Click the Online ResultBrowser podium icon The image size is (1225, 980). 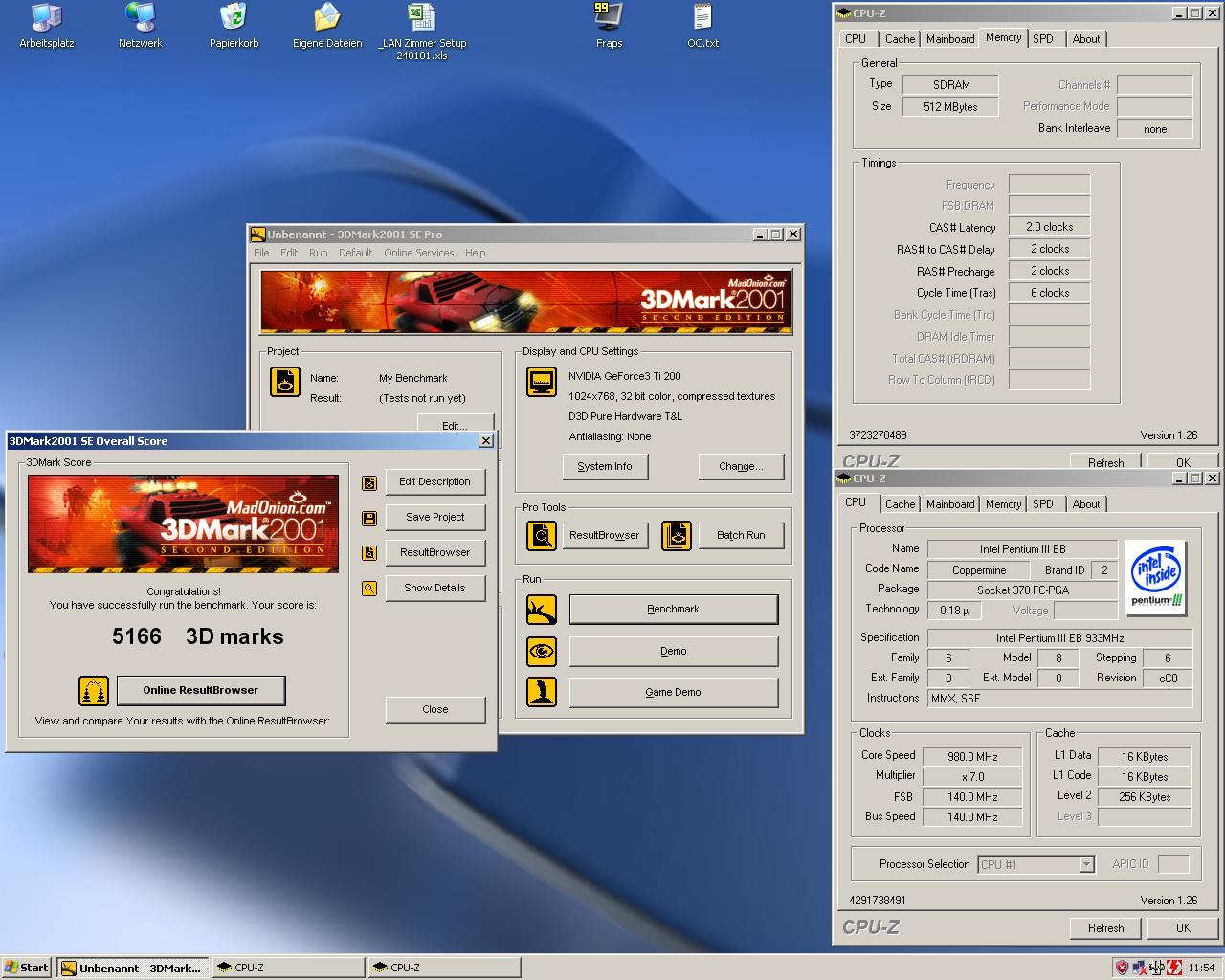coord(94,690)
